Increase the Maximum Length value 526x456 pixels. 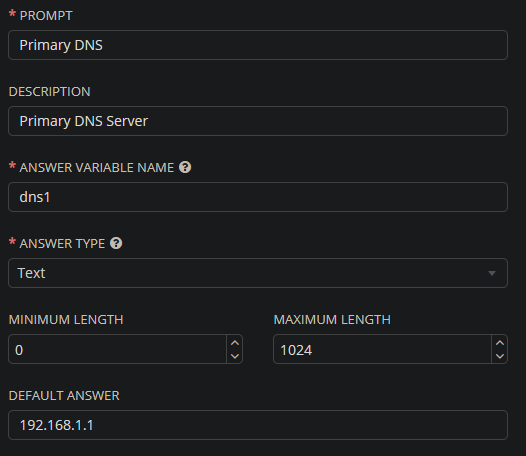point(500,343)
